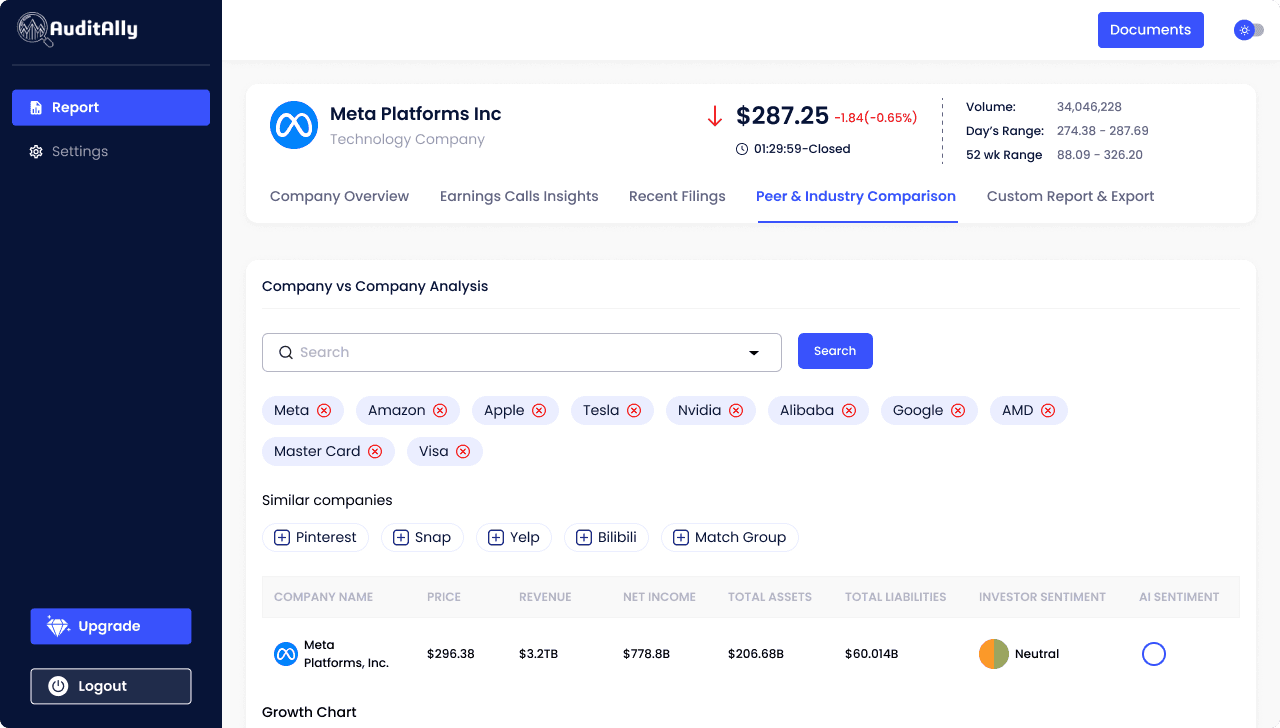The height and width of the screenshot is (728, 1280).
Task: Open the company search dropdown arrow
Action: coord(754,353)
